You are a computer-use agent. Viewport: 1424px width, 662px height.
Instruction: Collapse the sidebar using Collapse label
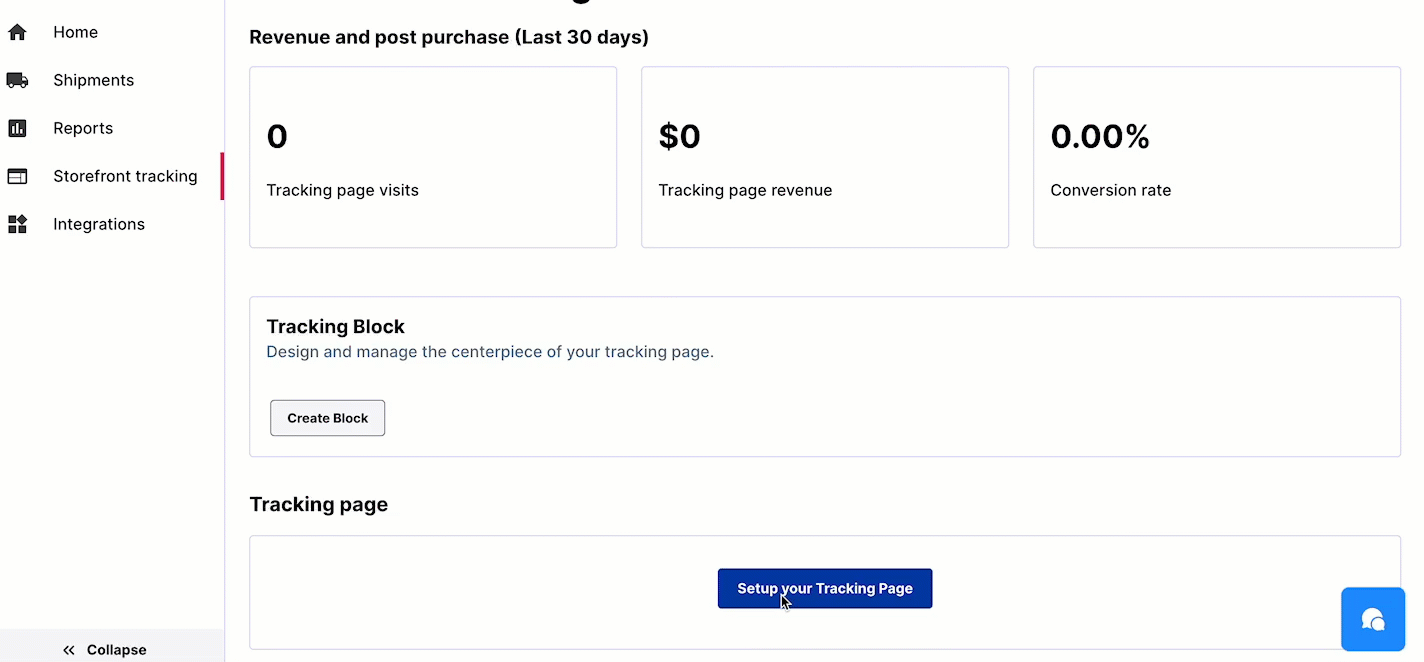point(117,650)
